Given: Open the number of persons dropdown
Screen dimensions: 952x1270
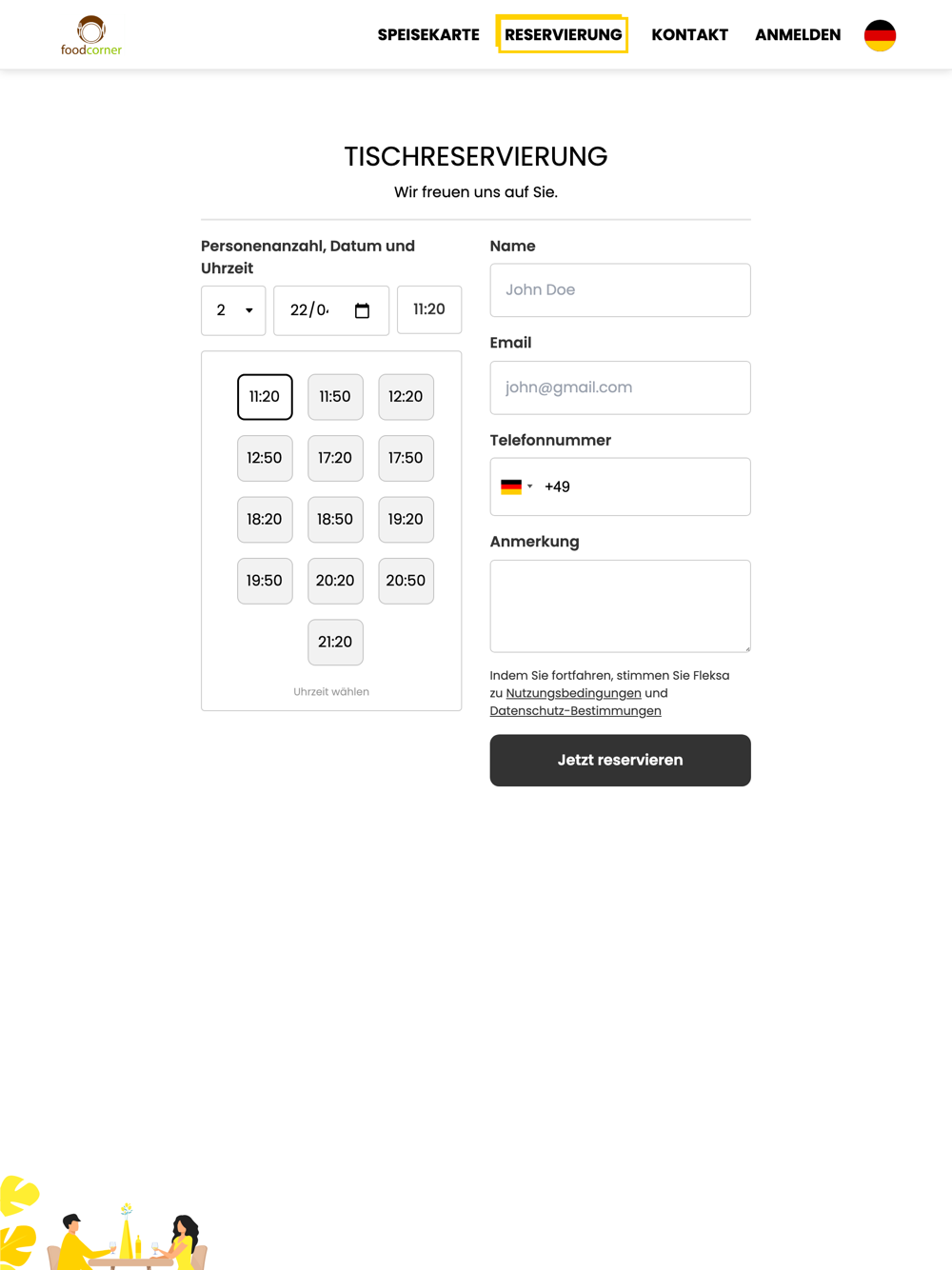Looking at the screenshot, I should (x=233, y=310).
